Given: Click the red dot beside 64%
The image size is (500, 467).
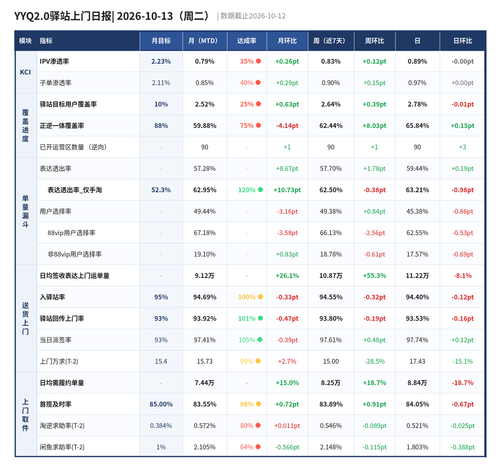Looking at the screenshot, I should [x=258, y=447].
